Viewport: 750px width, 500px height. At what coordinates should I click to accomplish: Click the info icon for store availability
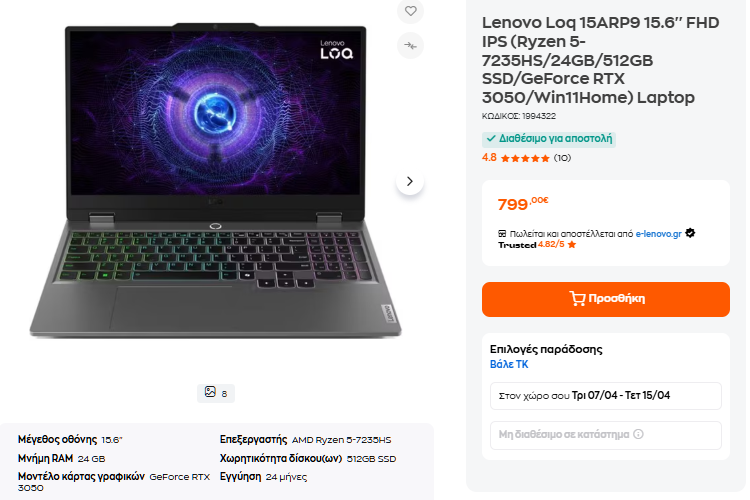pos(638,434)
